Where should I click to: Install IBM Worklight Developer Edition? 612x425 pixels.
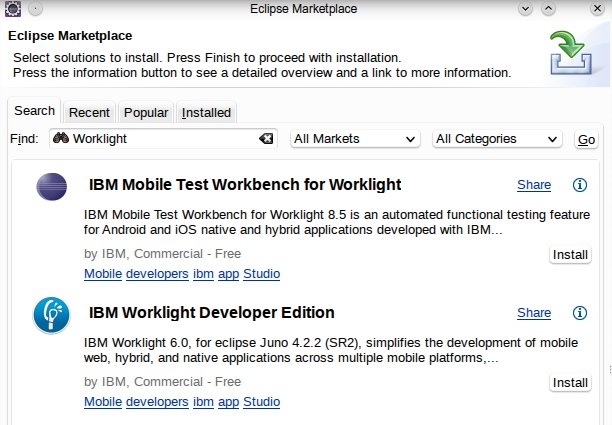[x=570, y=382]
